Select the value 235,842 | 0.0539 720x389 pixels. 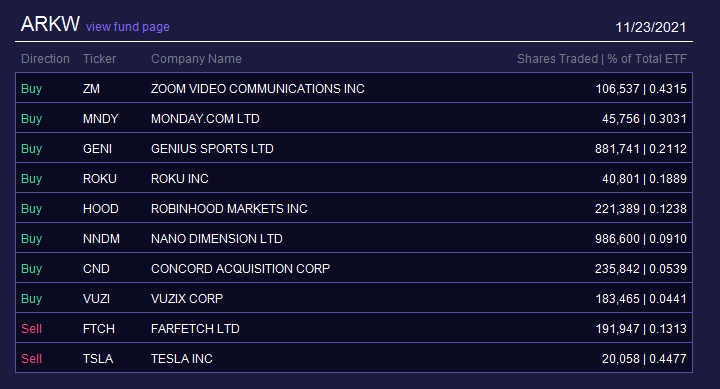point(641,269)
